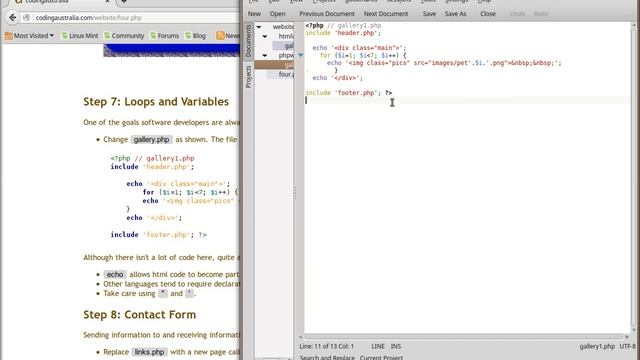640x360 pixels.
Task: Switch to Previous Document
Action: [x=327, y=14]
